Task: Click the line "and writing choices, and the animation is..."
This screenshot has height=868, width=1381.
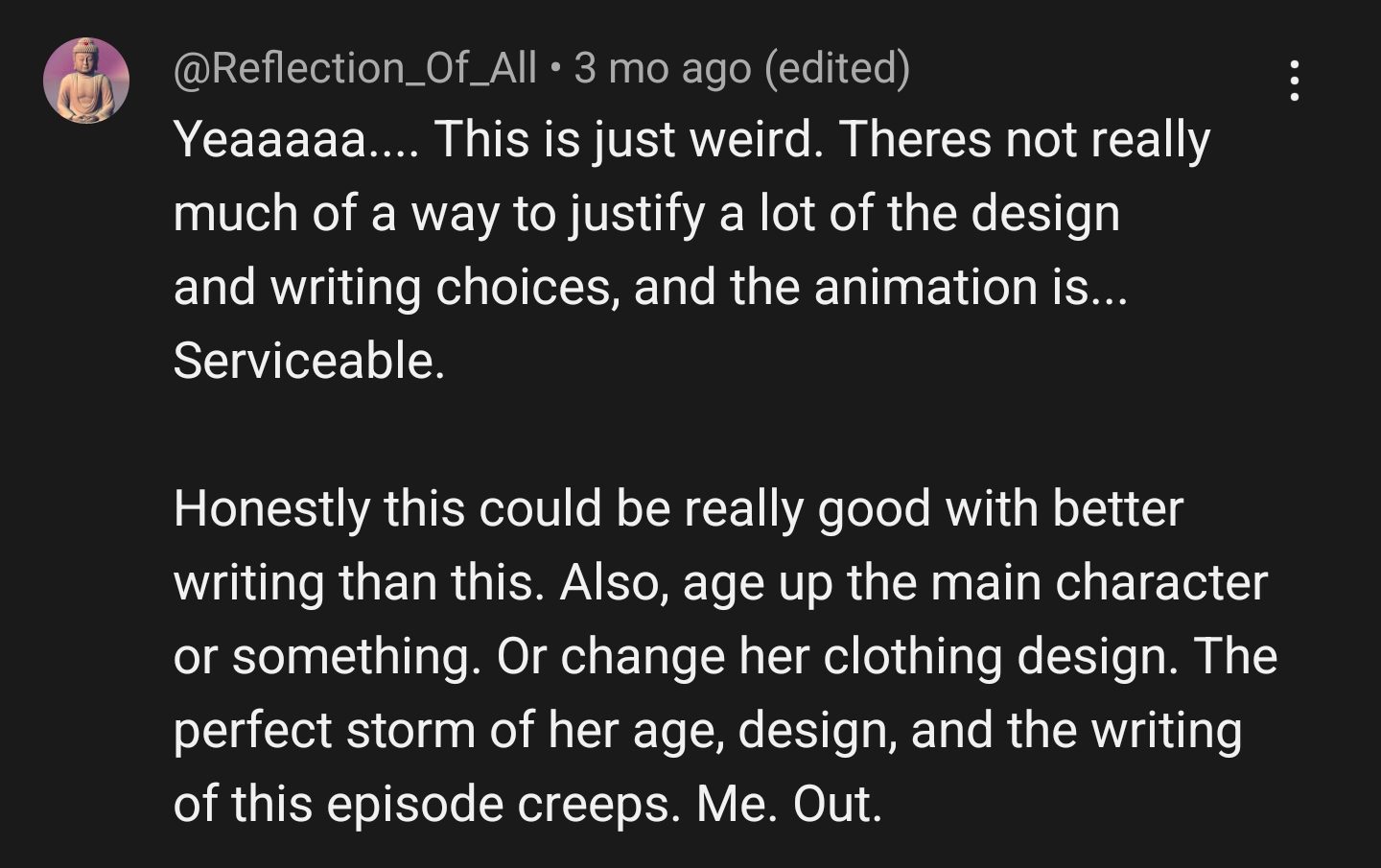Action: 650,287
